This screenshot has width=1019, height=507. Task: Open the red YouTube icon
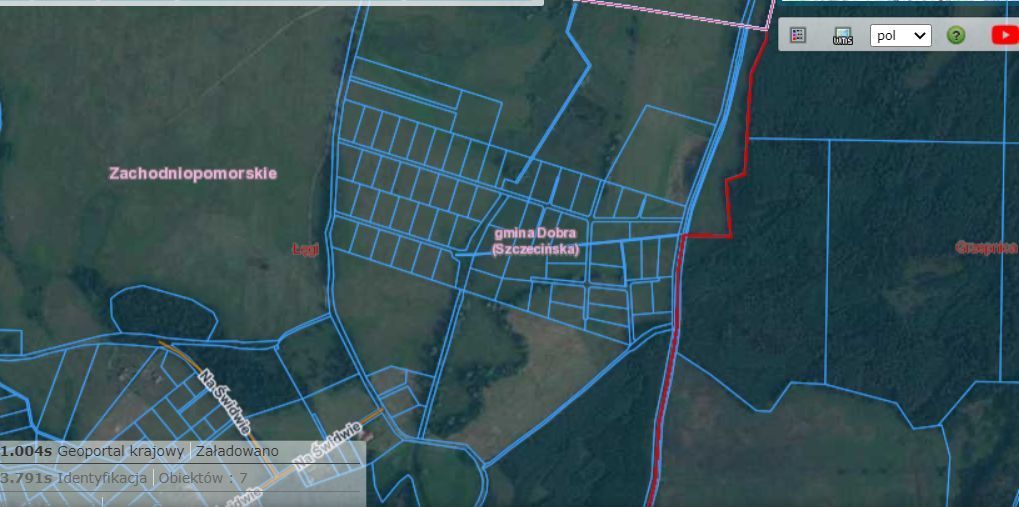1004,35
